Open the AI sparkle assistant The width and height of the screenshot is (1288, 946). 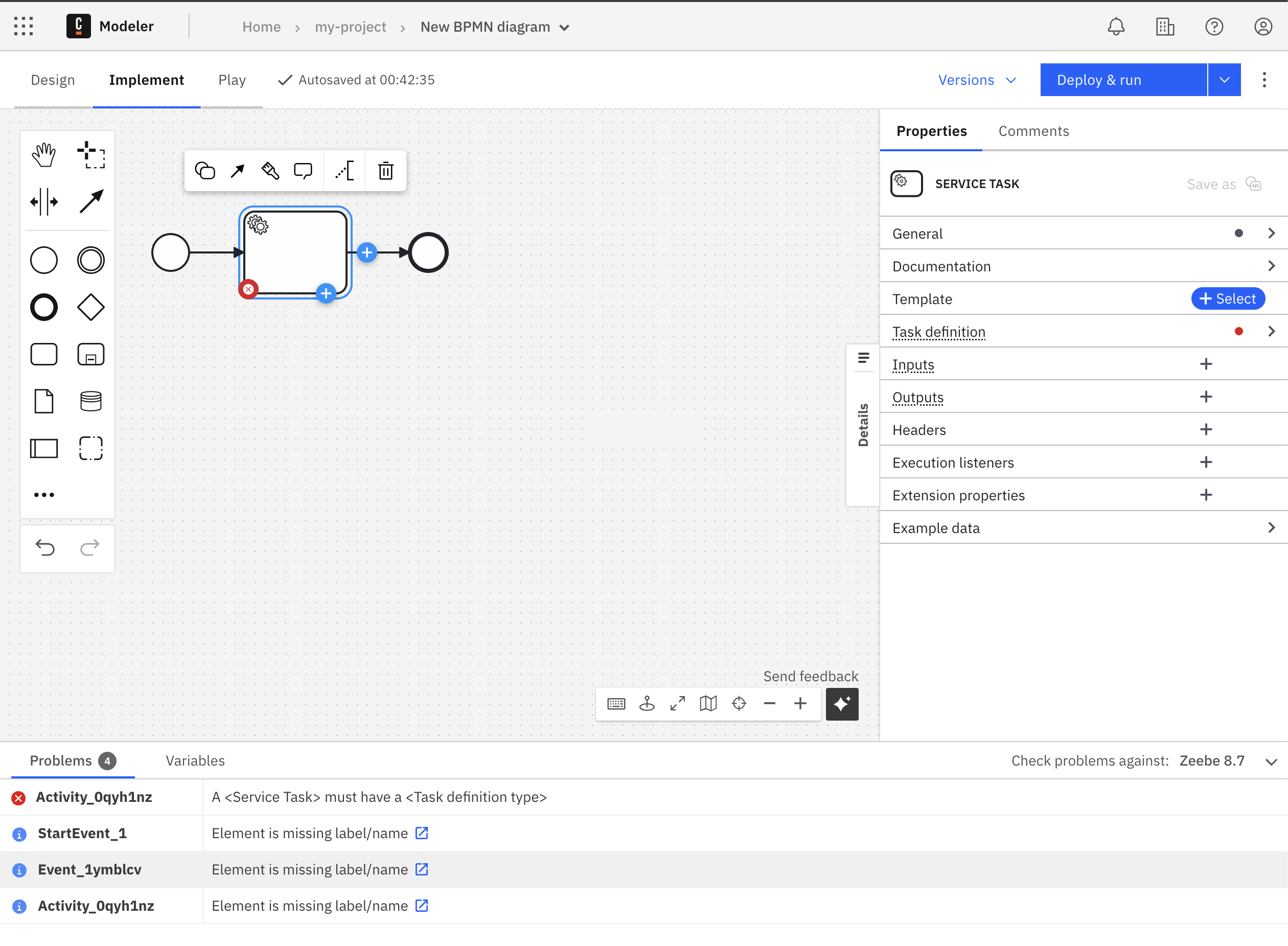click(x=842, y=704)
